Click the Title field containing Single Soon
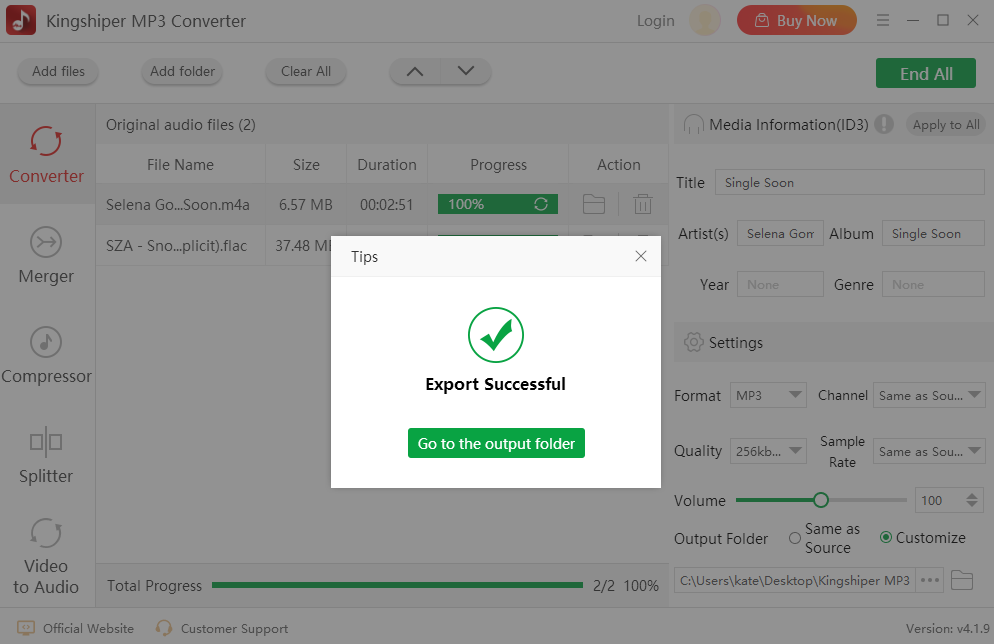 (x=849, y=182)
